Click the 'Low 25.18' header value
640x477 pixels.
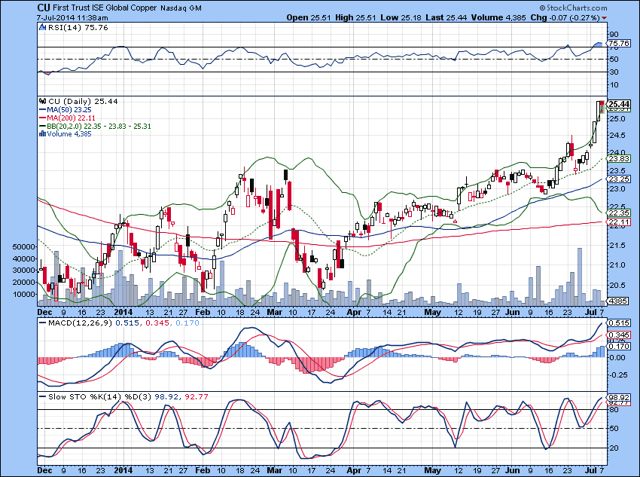(400, 18)
